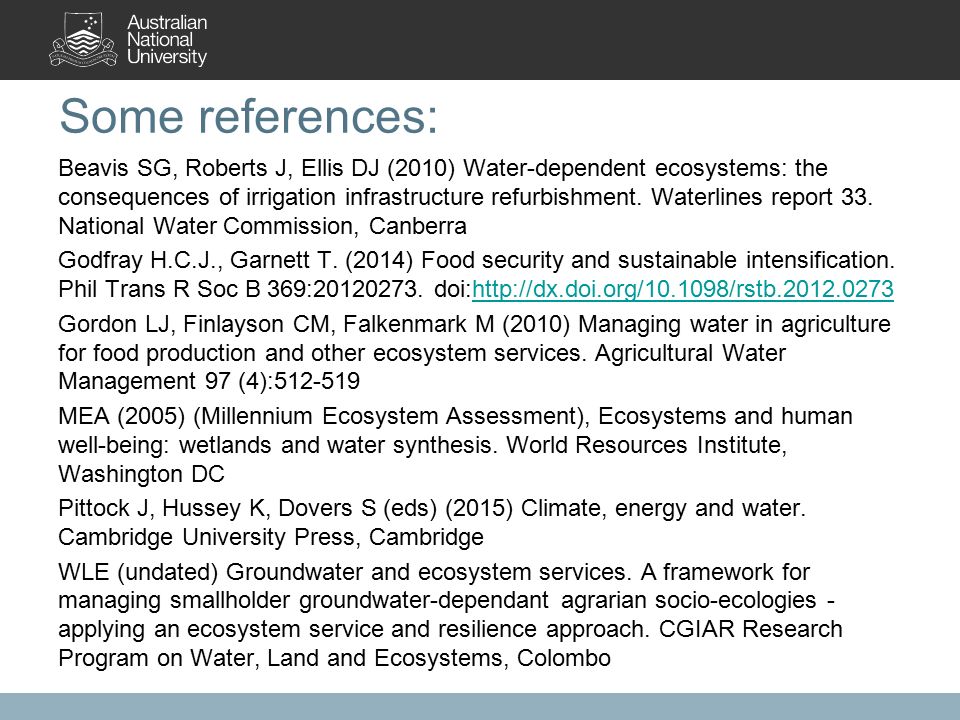Click the dark header banner area
960x720 pixels.
480,40
